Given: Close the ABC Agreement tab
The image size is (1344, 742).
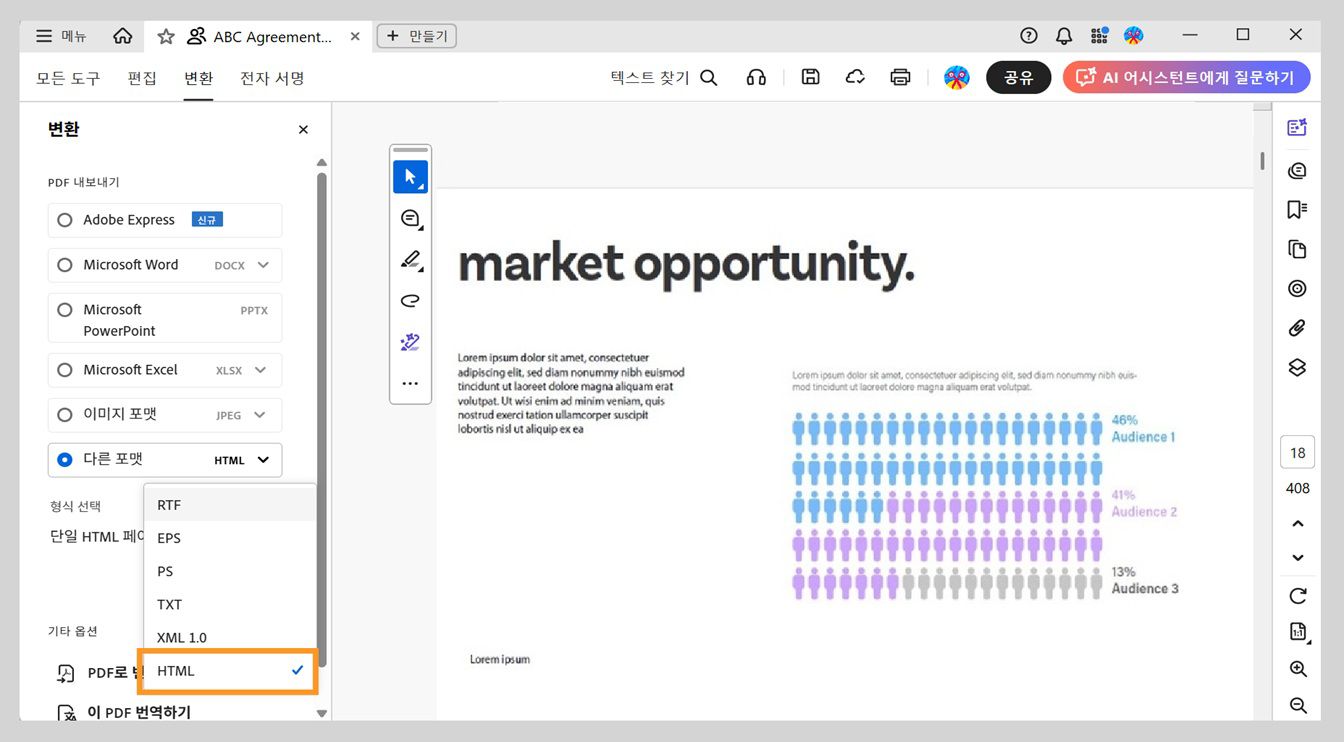Looking at the screenshot, I should point(355,36).
